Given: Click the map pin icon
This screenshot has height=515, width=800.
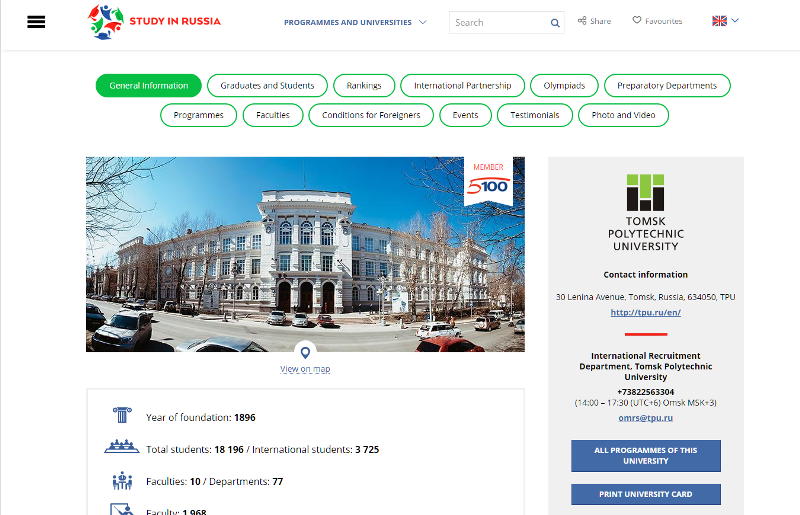Looking at the screenshot, I should [305, 352].
